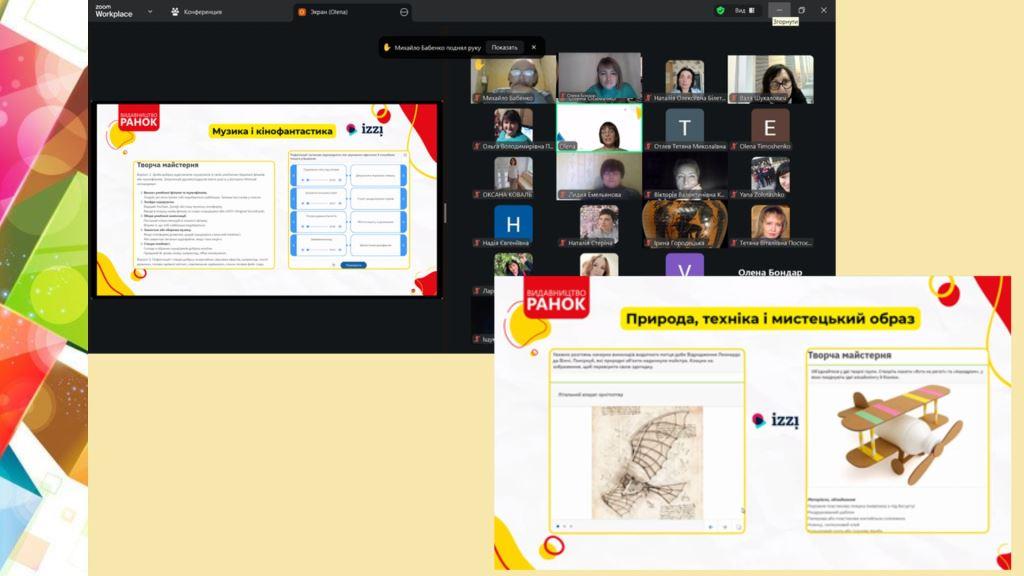
Task: Click the blue check button under the matching exercise
Action: [x=353, y=265]
